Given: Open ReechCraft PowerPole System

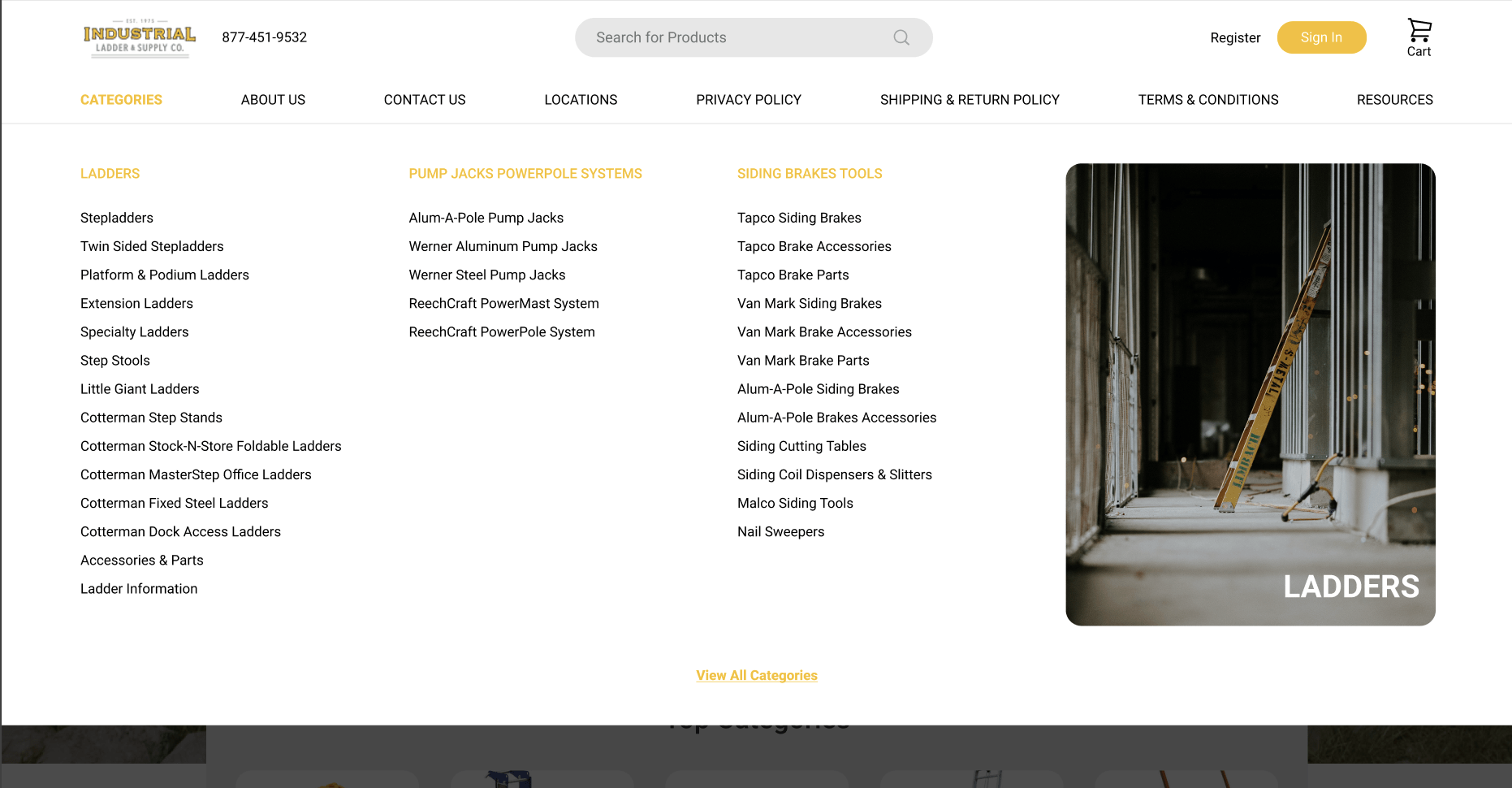Looking at the screenshot, I should (502, 331).
